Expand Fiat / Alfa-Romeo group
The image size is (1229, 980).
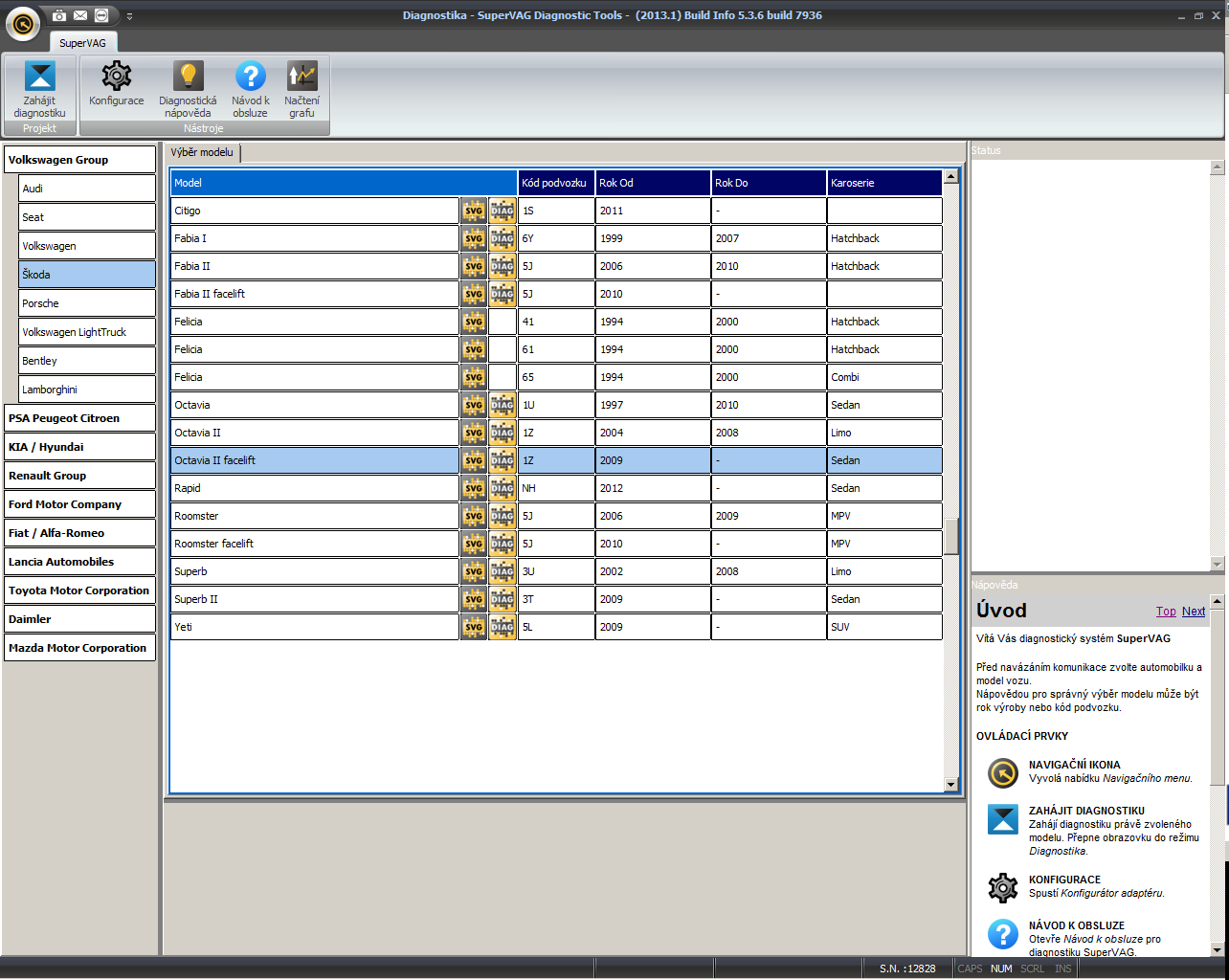[79, 533]
